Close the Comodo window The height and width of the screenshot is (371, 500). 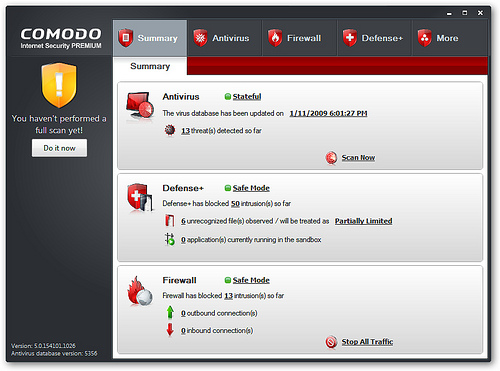pyautogui.click(x=480, y=13)
